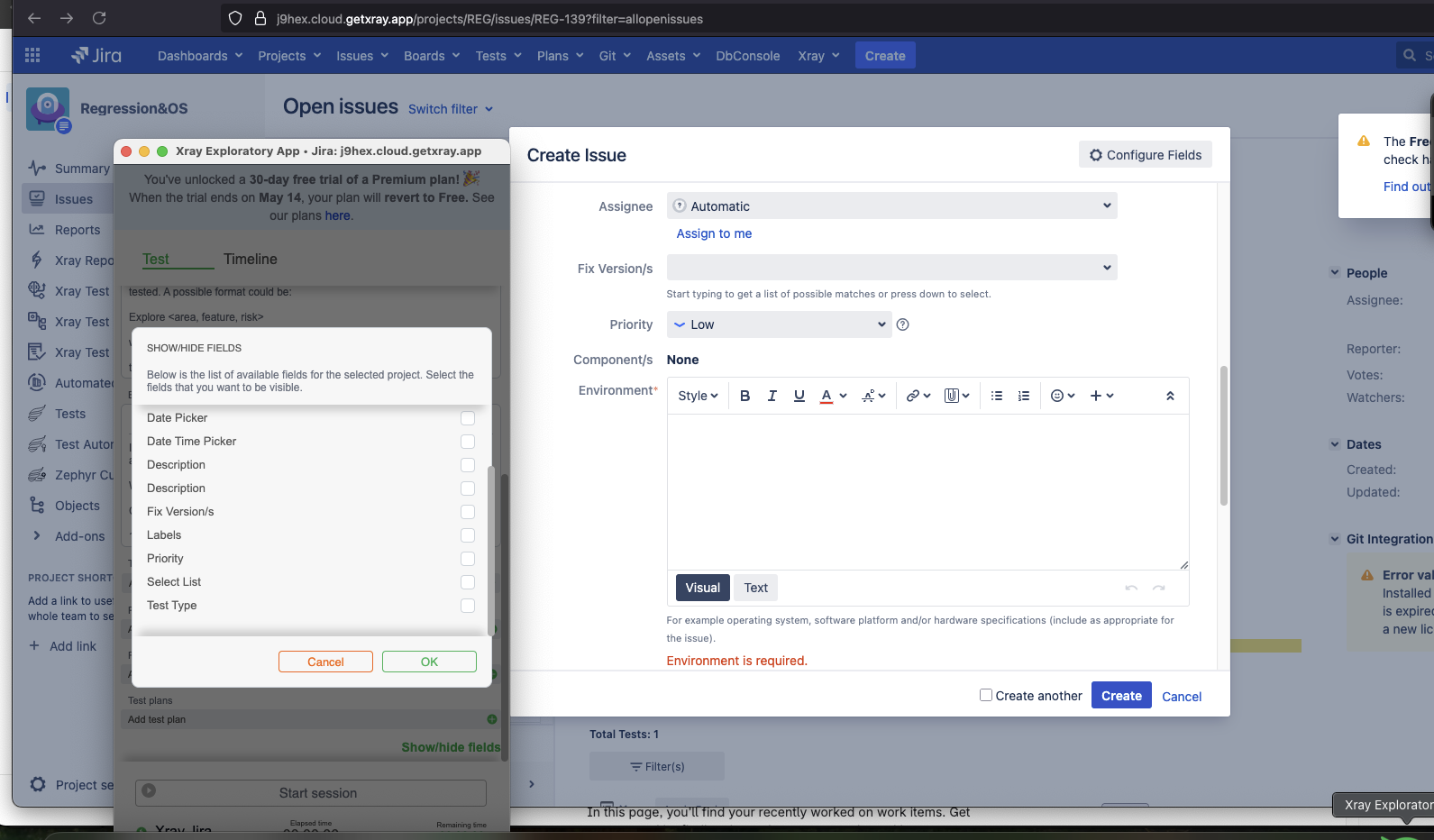Toggle the Test Type checkbox
The height and width of the screenshot is (840, 1434).
(468, 606)
